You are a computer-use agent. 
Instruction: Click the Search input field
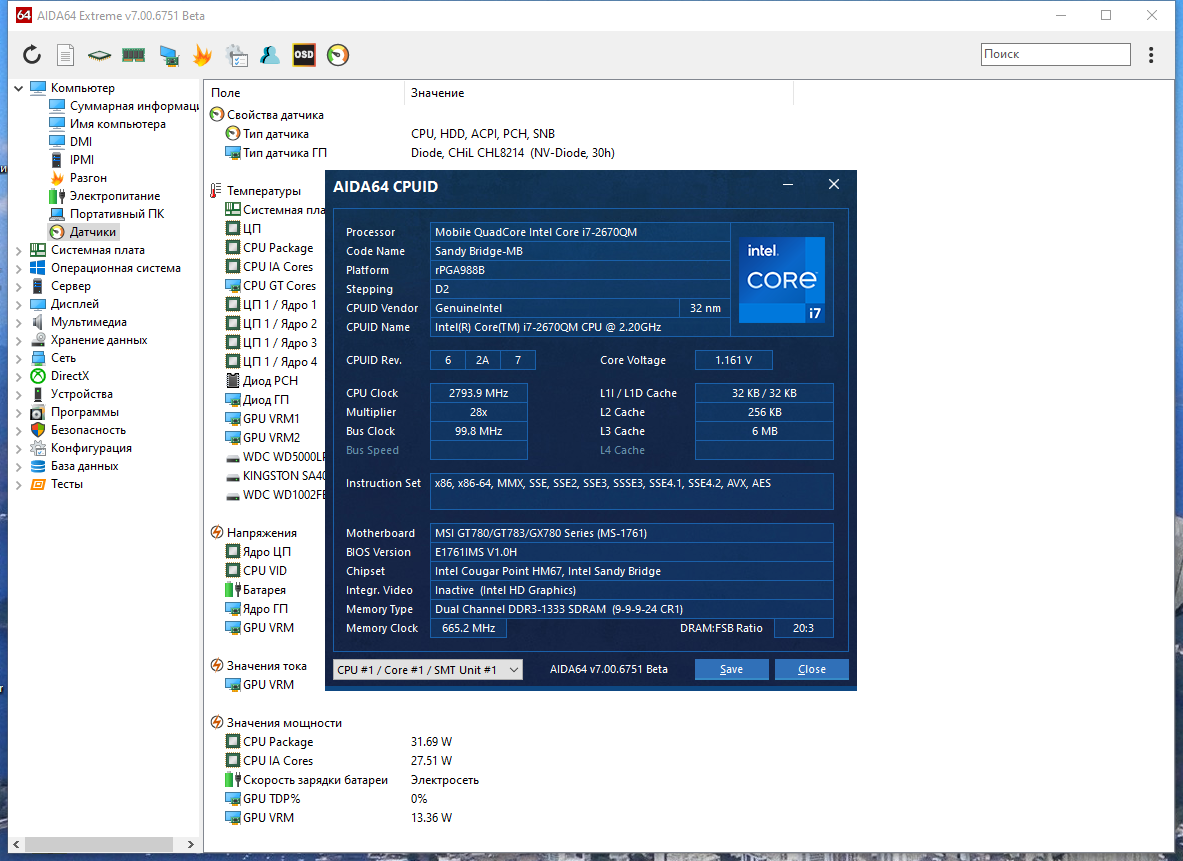coord(1055,54)
